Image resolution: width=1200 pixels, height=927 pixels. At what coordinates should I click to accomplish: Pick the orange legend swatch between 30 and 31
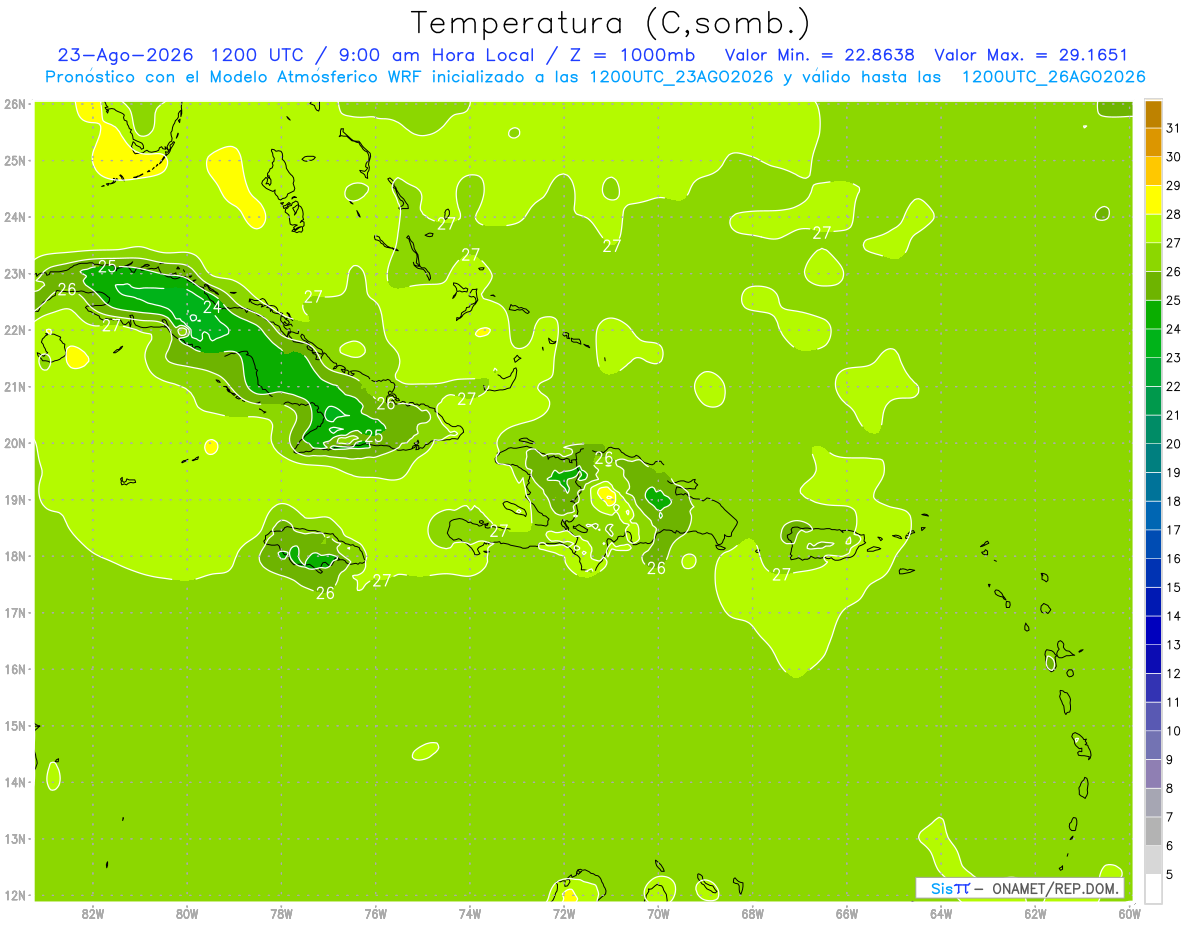point(1153,142)
